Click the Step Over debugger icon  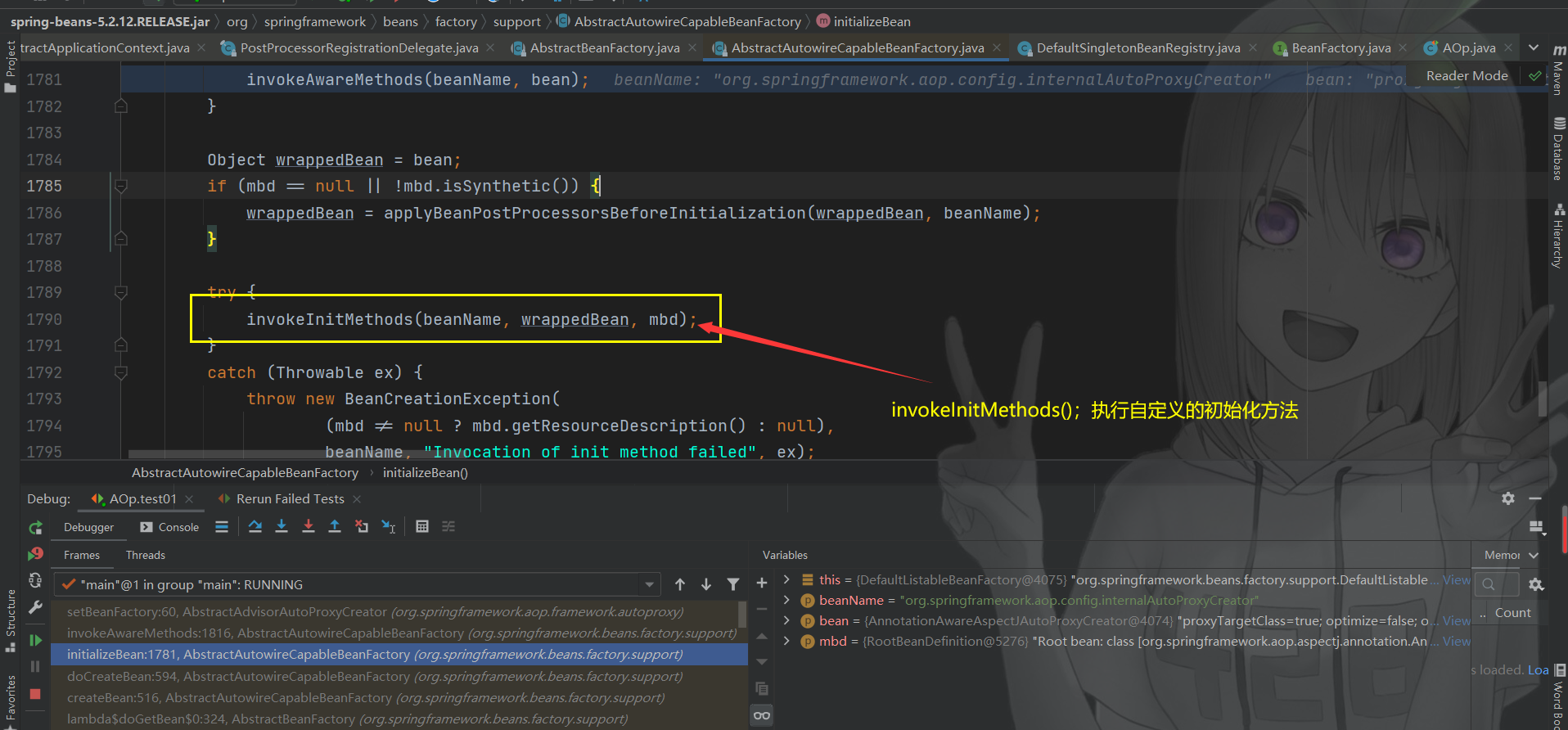pyautogui.click(x=255, y=526)
